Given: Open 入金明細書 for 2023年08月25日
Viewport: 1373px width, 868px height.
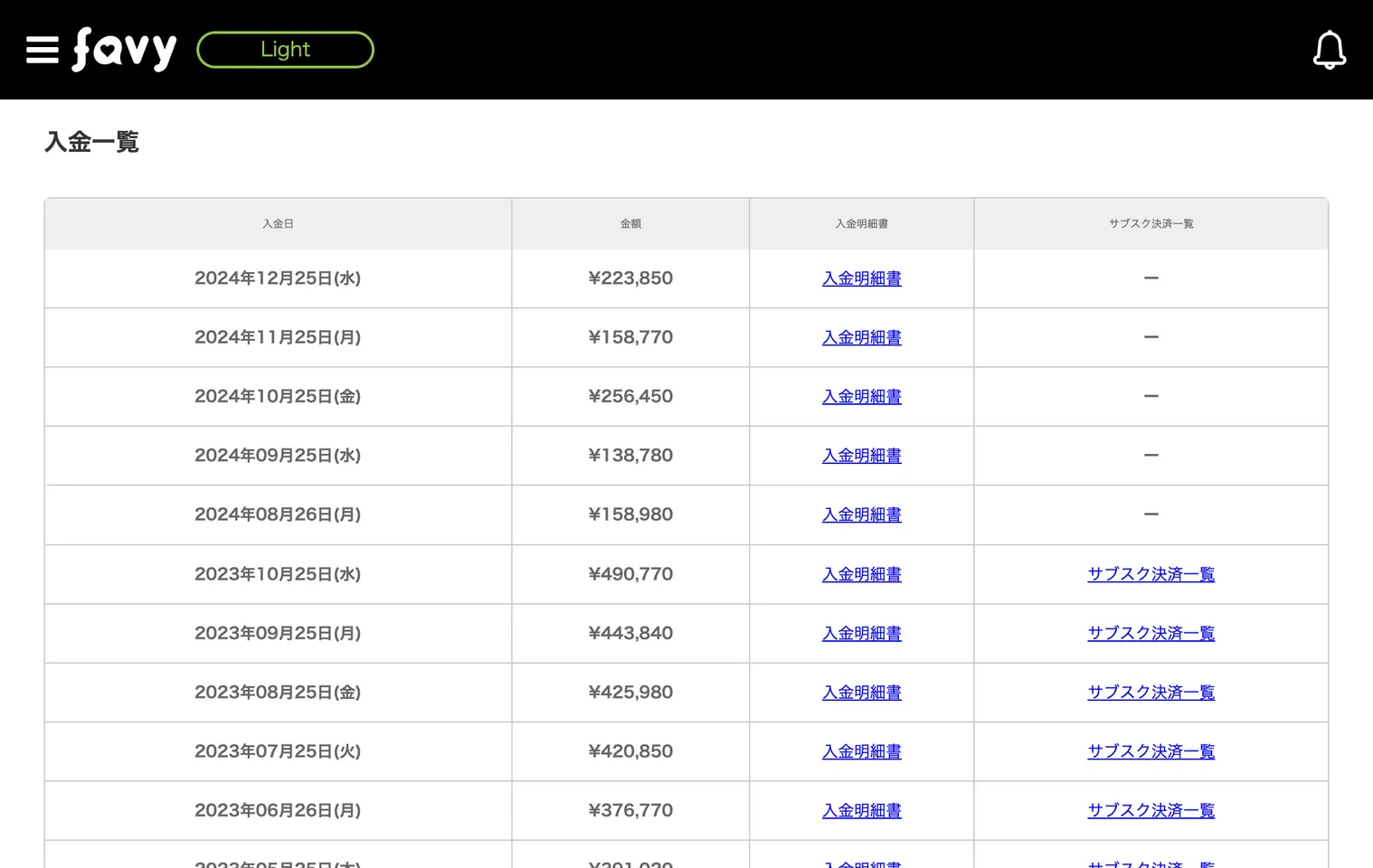Looking at the screenshot, I should click(x=861, y=693).
